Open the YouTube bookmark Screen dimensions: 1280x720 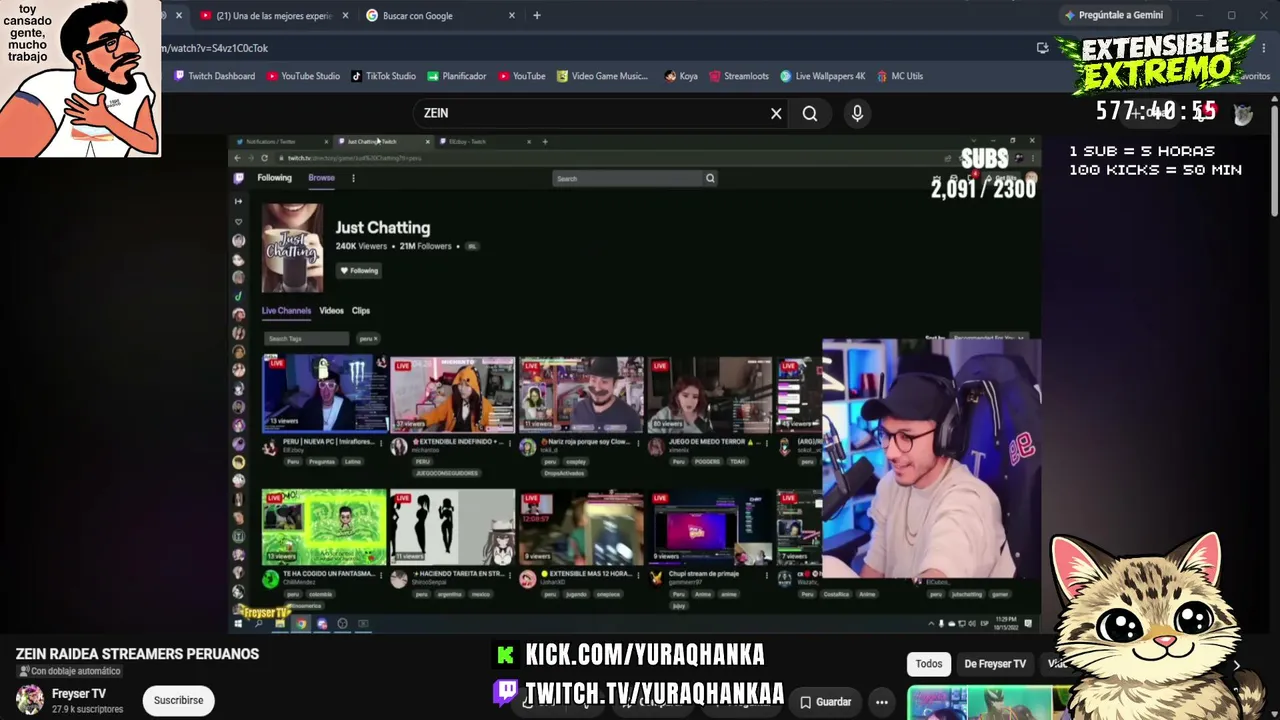[x=522, y=76]
